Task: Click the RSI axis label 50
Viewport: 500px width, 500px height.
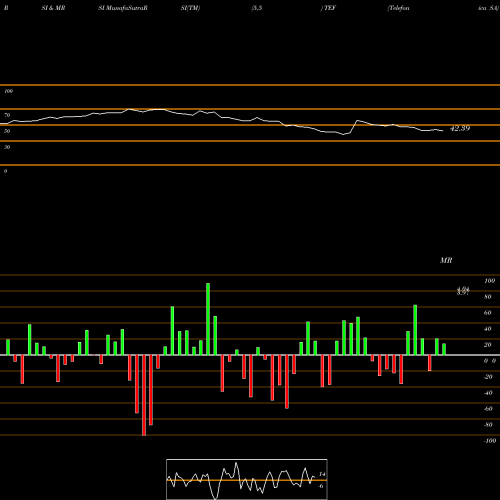Action: (7, 131)
